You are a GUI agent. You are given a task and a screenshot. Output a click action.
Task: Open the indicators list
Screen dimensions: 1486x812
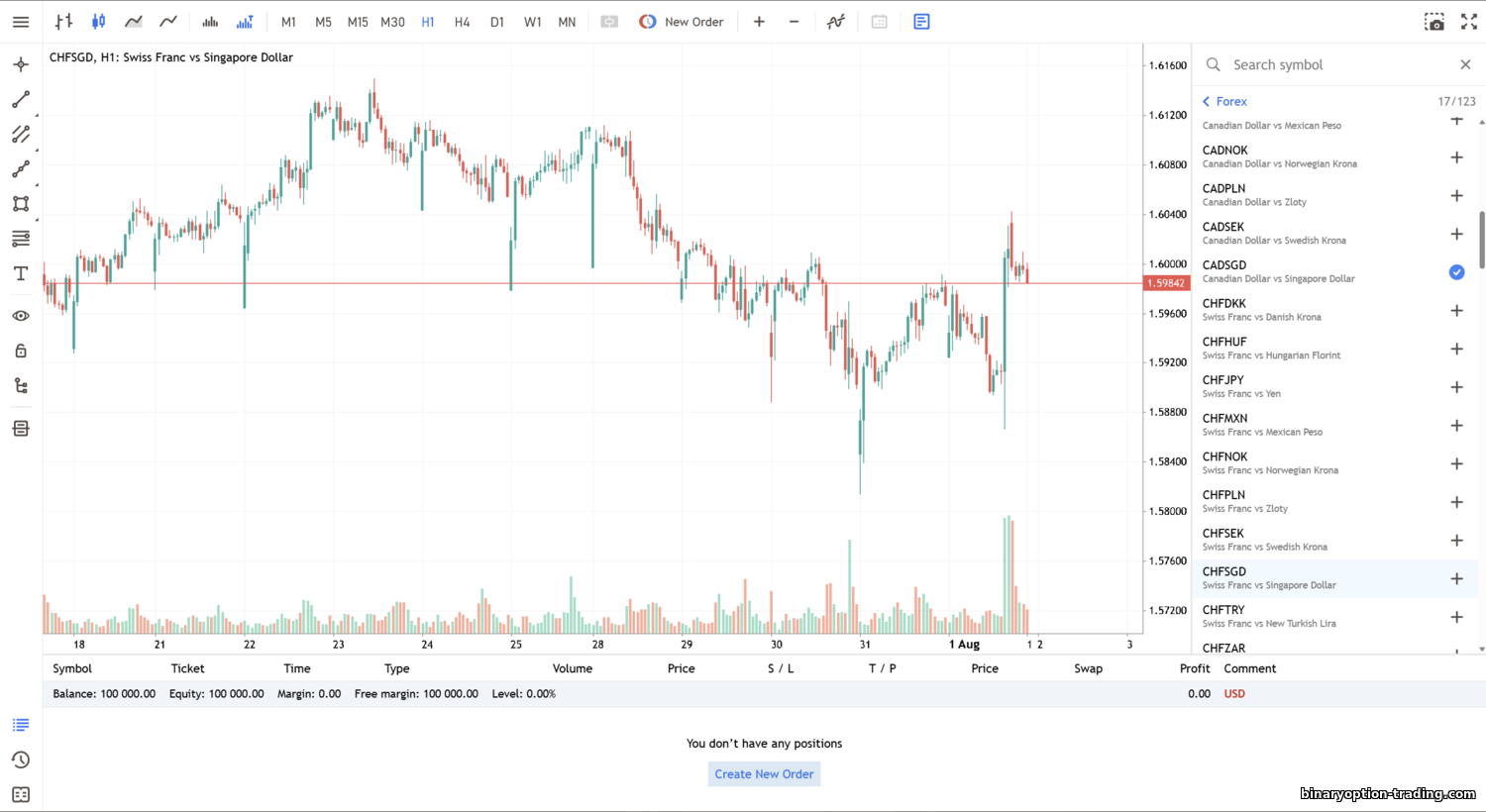coord(836,22)
